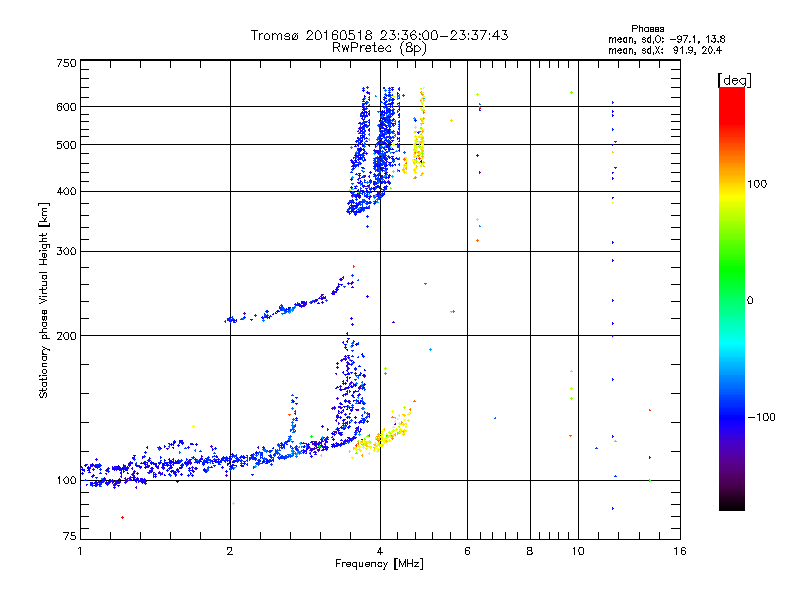Click the blue trace between 2 and 3.5 MHz at 220 km
800x600 pixels.
[291, 301]
